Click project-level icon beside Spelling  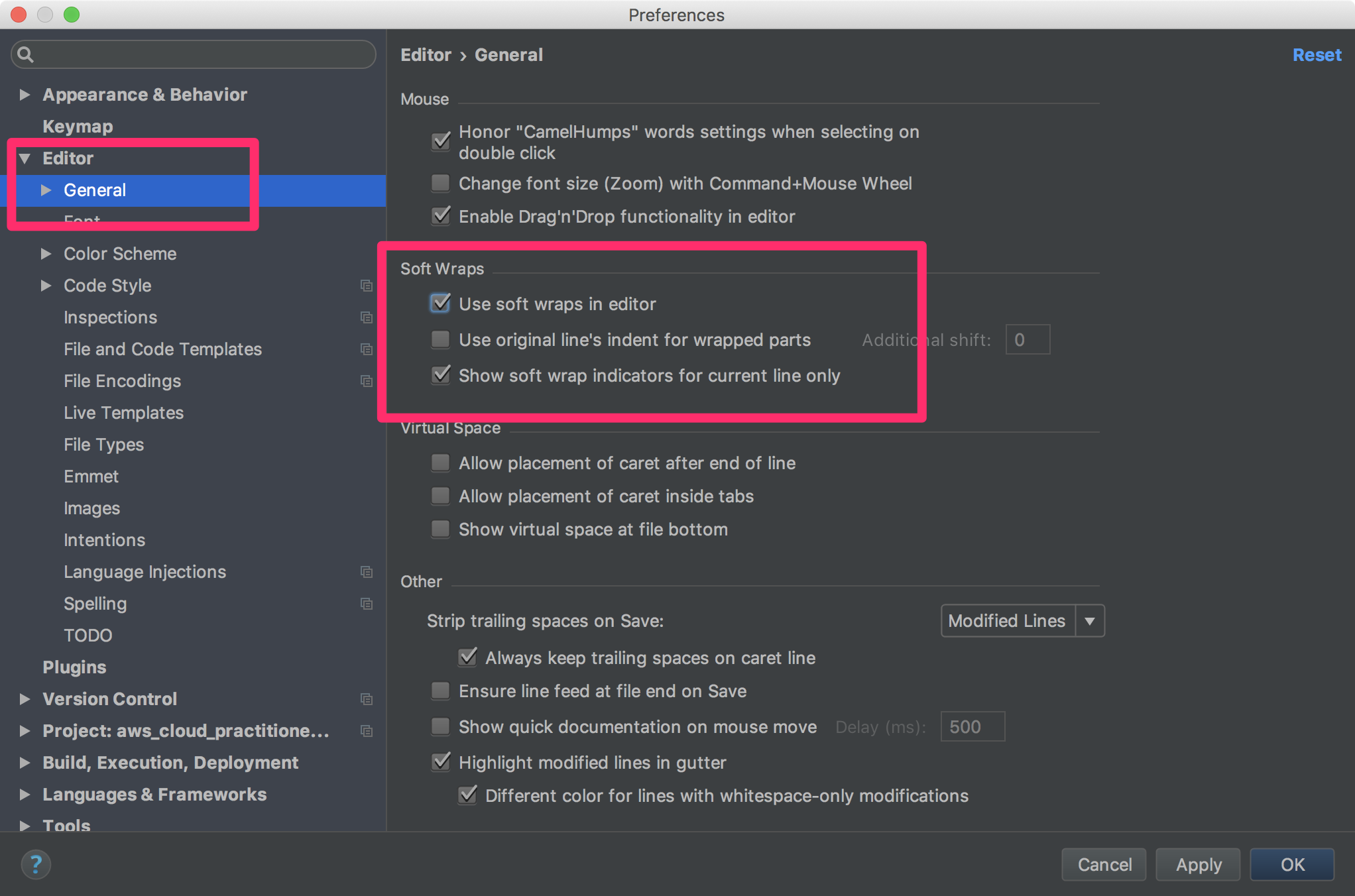pyautogui.click(x=366, y=604)
